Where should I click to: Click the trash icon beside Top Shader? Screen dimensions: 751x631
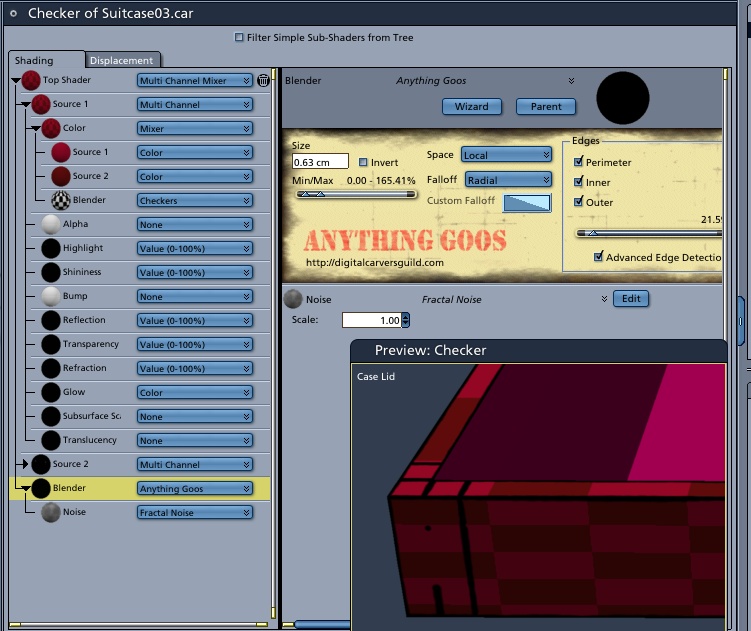click(263, 80)
